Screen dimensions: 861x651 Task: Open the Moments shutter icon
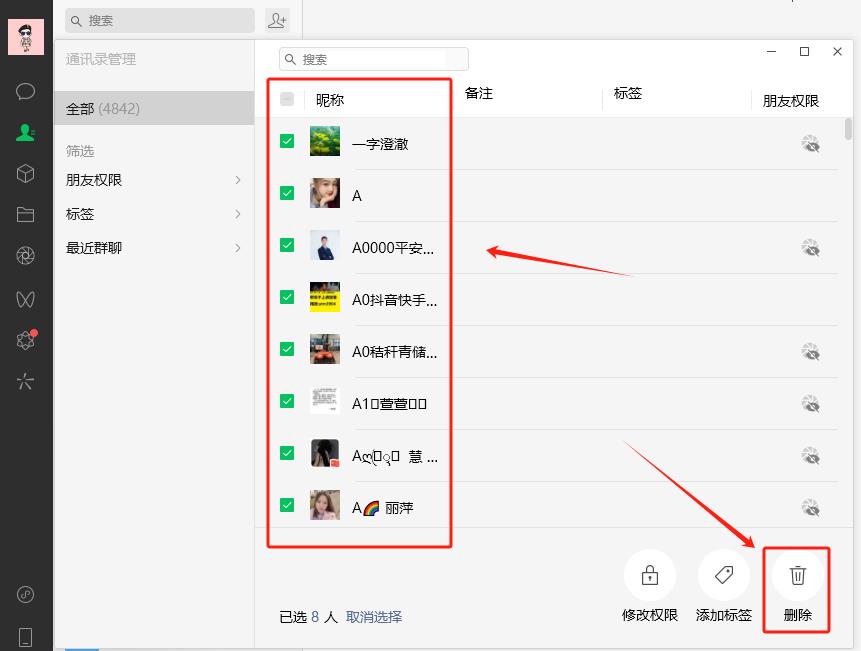[x=25, y=255]
